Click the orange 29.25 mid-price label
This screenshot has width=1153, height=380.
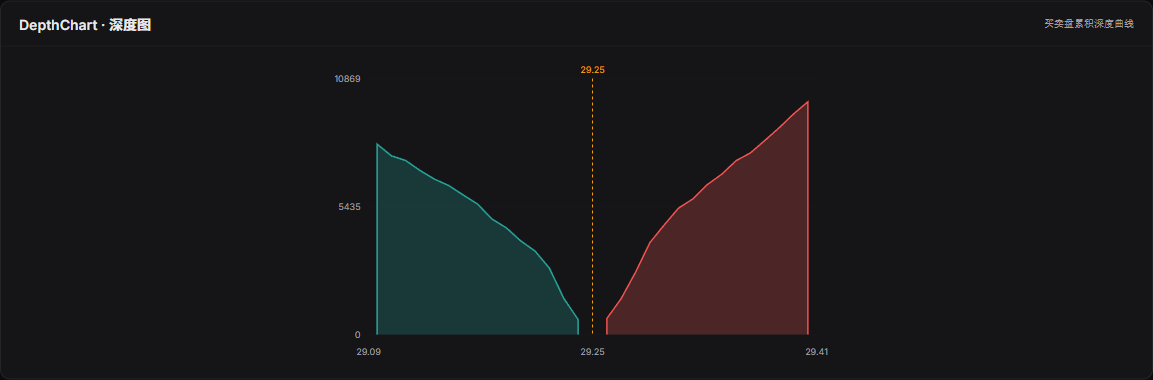coord(592,70)
